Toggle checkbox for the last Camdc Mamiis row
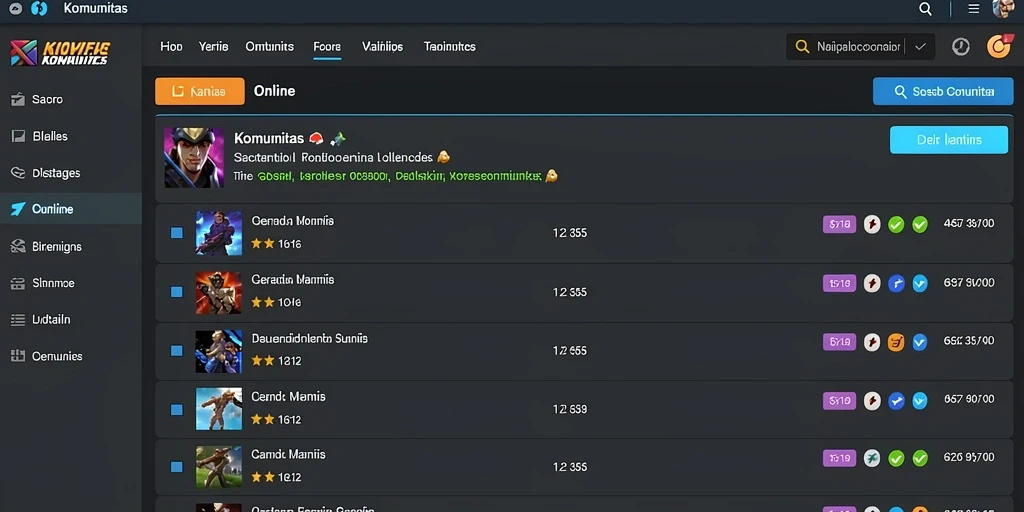 [x=176, y=467]
